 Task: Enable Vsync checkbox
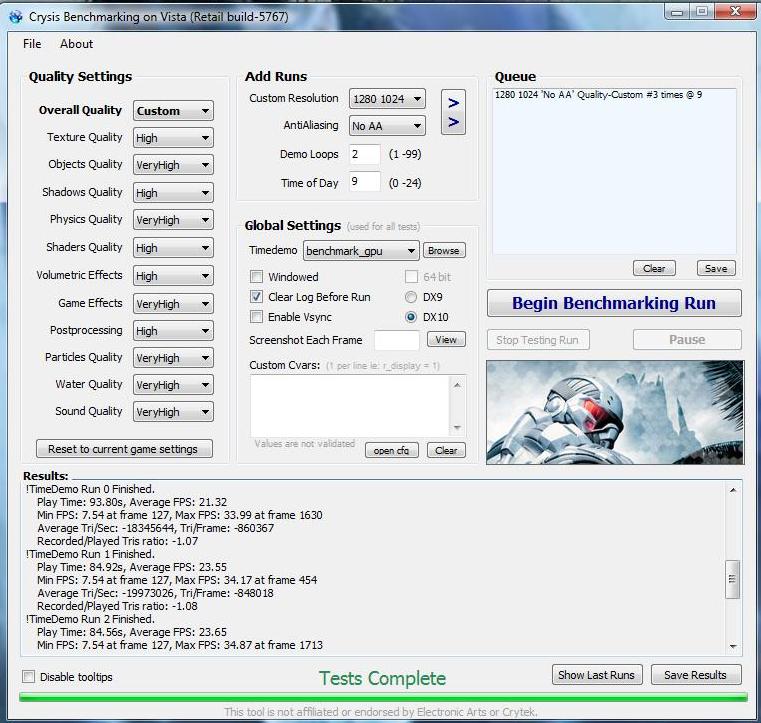coord(256,317)
